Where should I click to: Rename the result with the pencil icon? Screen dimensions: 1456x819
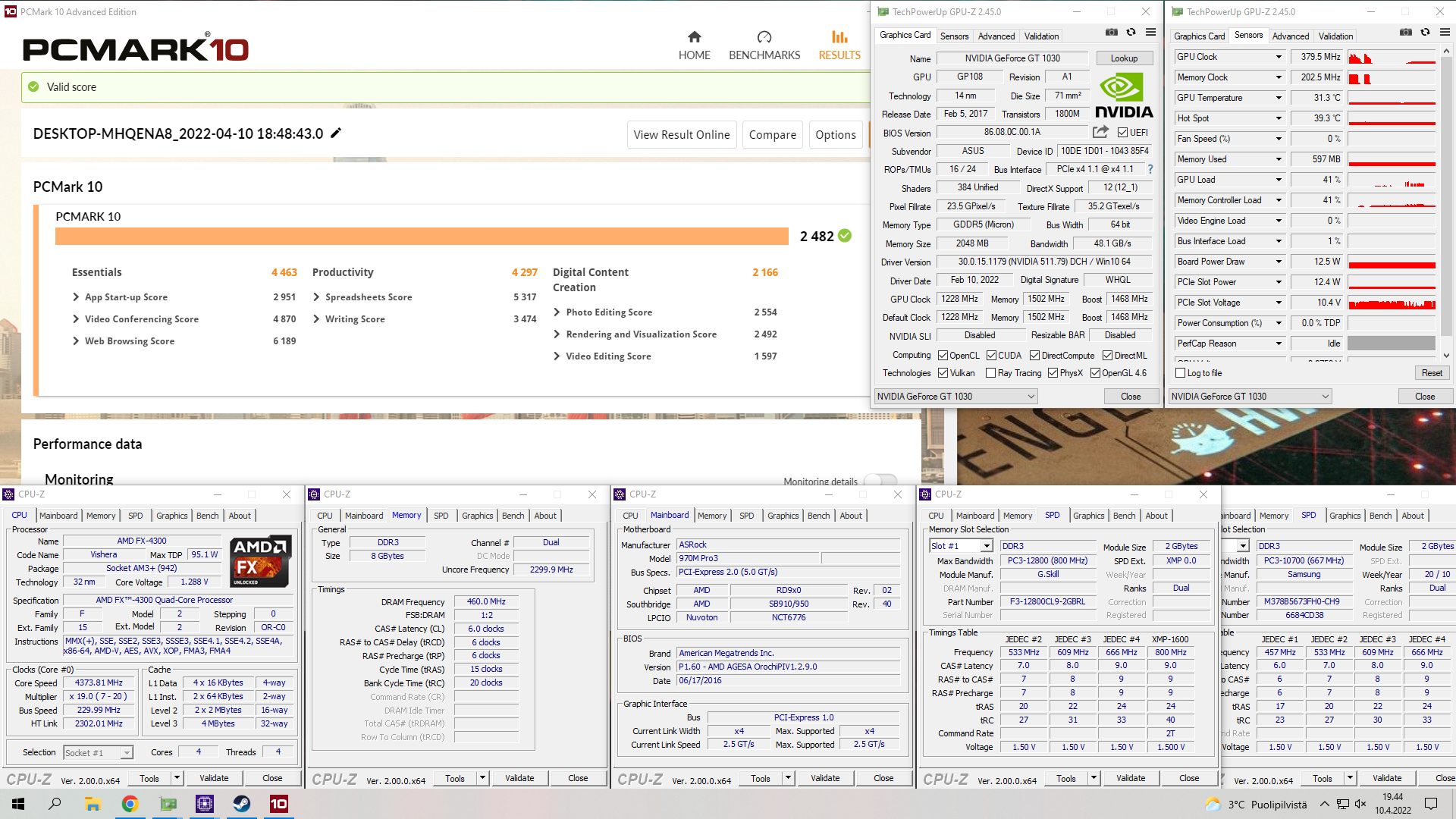336,133
